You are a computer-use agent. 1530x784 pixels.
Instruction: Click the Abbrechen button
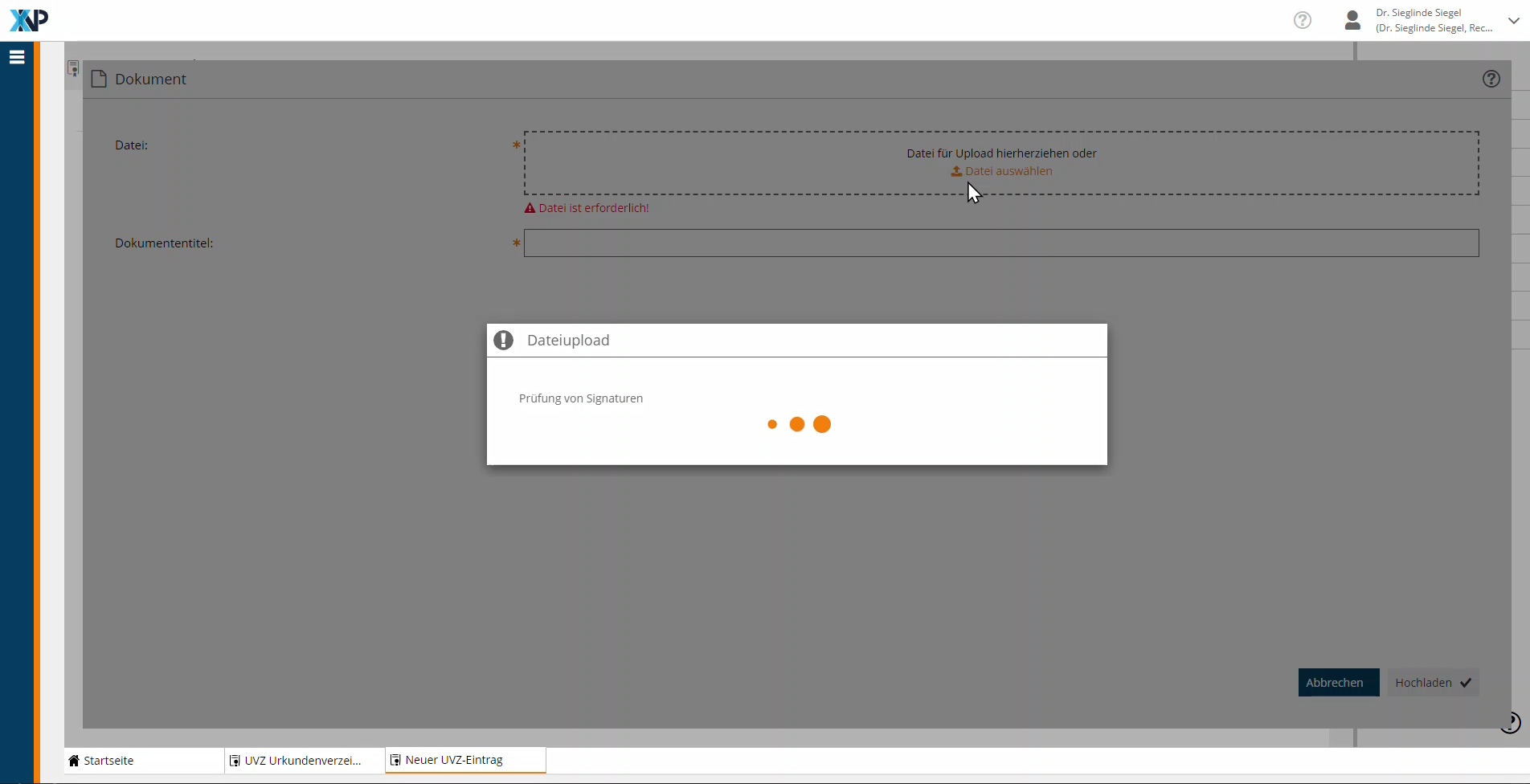(1338, 683)
